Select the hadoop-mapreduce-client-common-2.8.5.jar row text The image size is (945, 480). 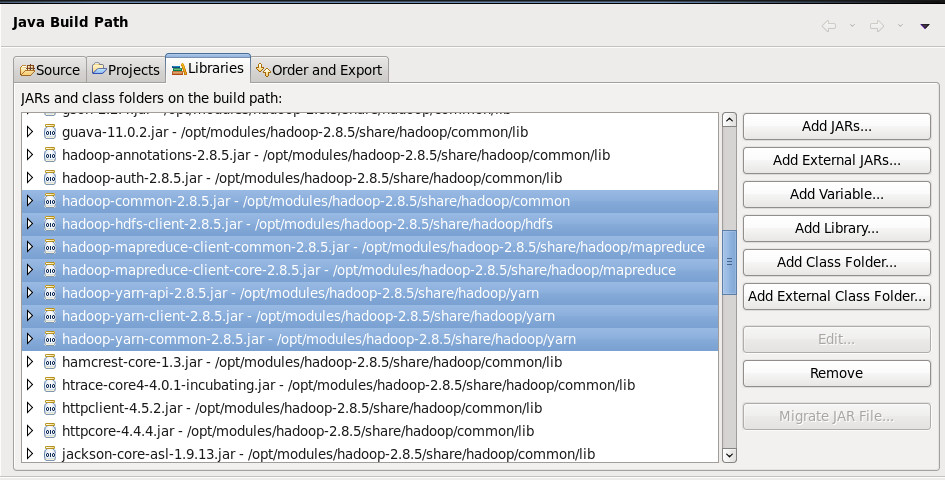pyautogui.click(x=383, y=247)
